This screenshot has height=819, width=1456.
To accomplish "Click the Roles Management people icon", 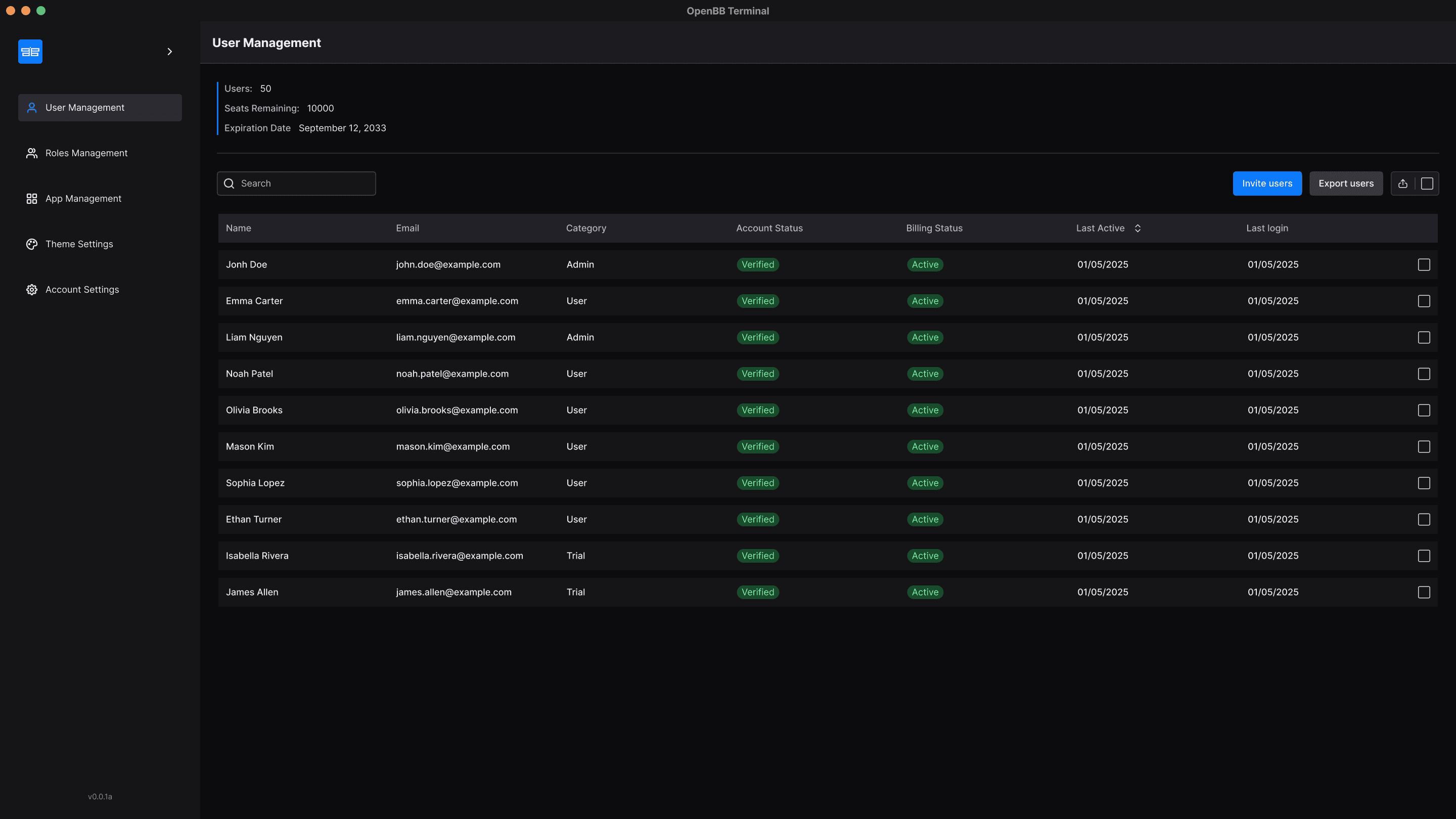I will pyautogui.click(x=32, y=153).
